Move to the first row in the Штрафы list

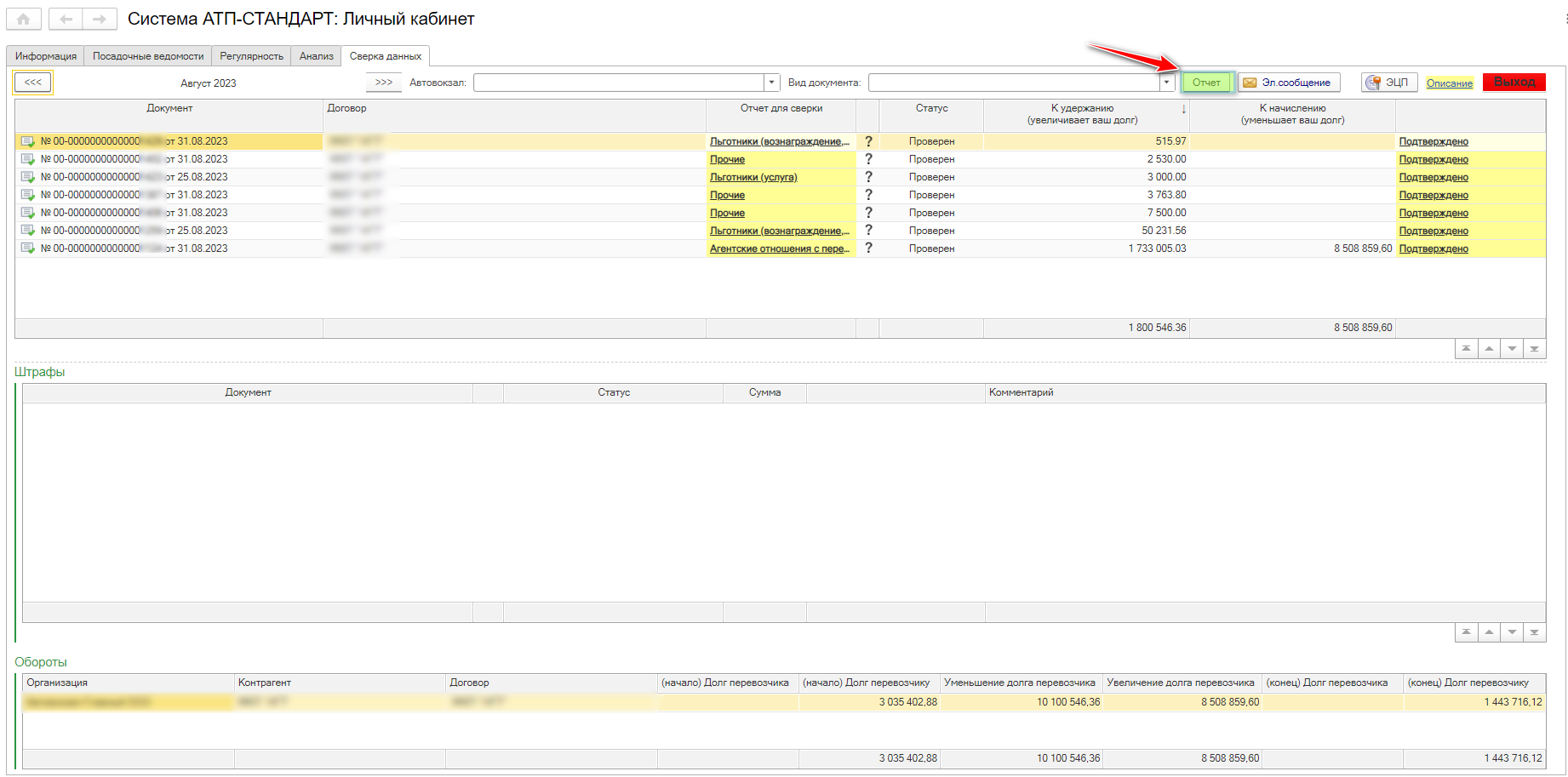click(x=1466, y=632)
